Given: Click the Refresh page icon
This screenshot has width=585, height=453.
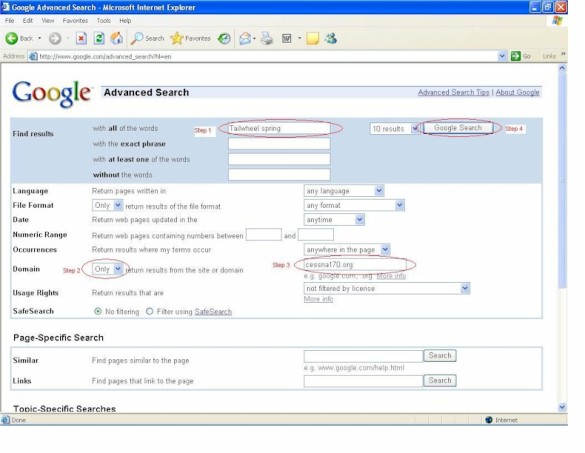Looking at the screenshot, I should coord(99,38).
